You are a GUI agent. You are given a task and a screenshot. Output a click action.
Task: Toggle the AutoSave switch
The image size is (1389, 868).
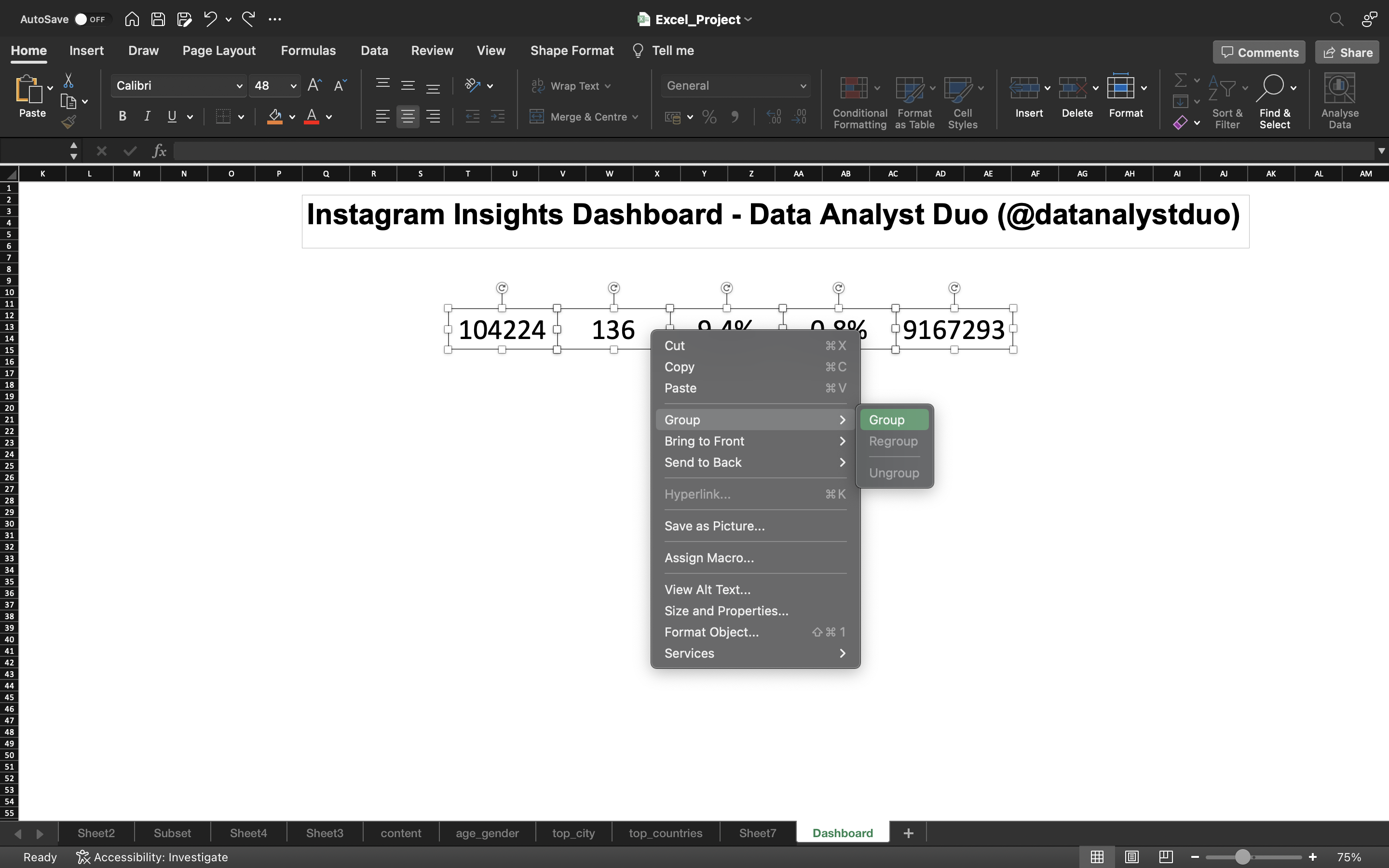coord(91,19)
